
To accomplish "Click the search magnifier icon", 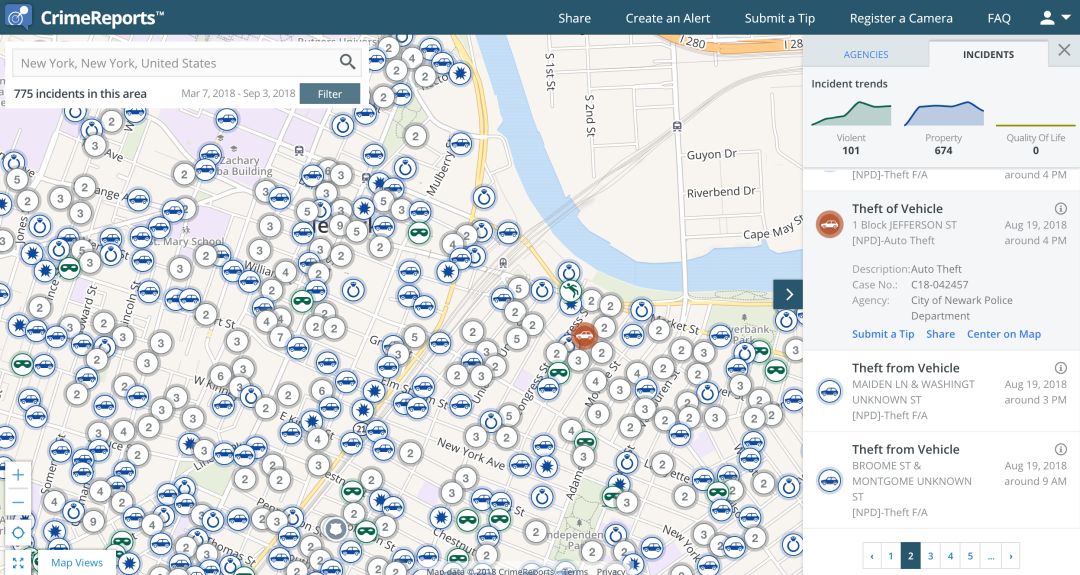I will point(348,63).
